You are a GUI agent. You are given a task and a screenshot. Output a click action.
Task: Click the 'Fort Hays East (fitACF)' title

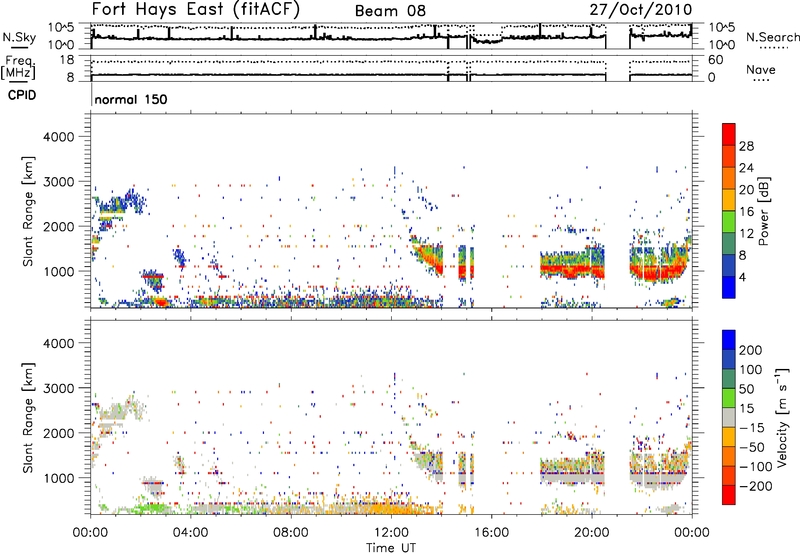click(x=196, y=9)
